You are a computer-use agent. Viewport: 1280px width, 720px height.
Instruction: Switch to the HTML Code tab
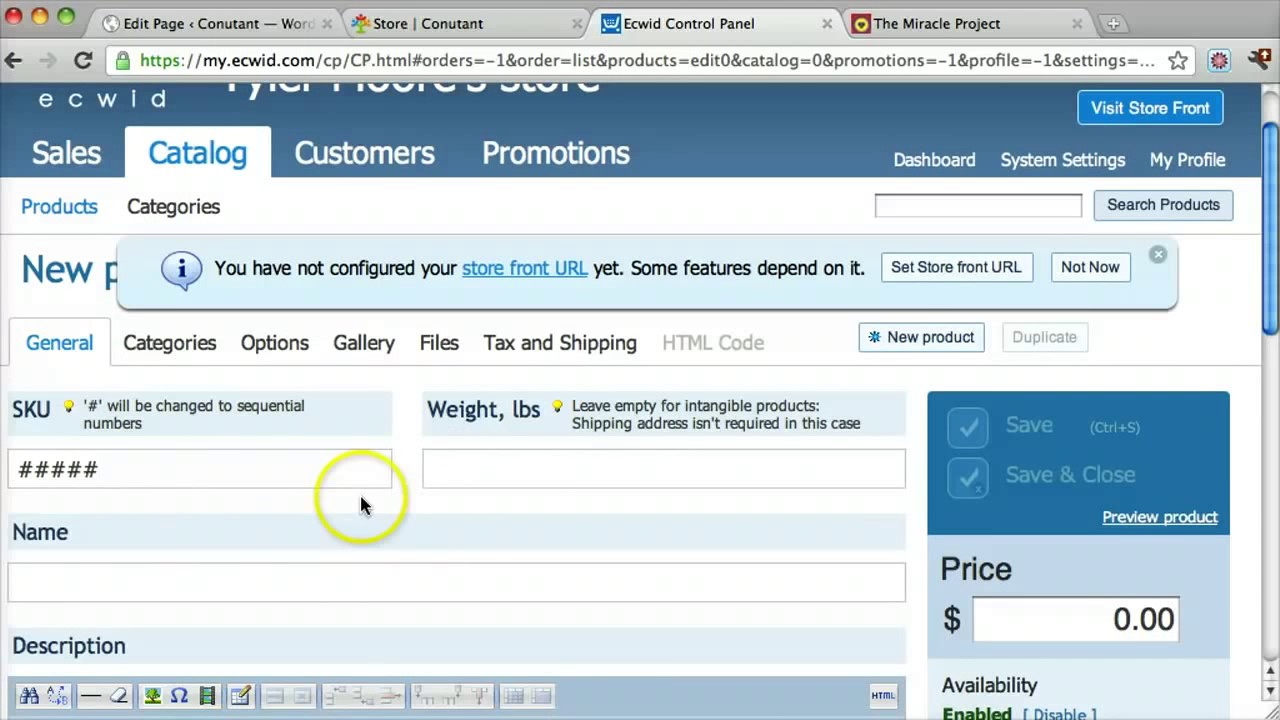(x=713, y=343)
